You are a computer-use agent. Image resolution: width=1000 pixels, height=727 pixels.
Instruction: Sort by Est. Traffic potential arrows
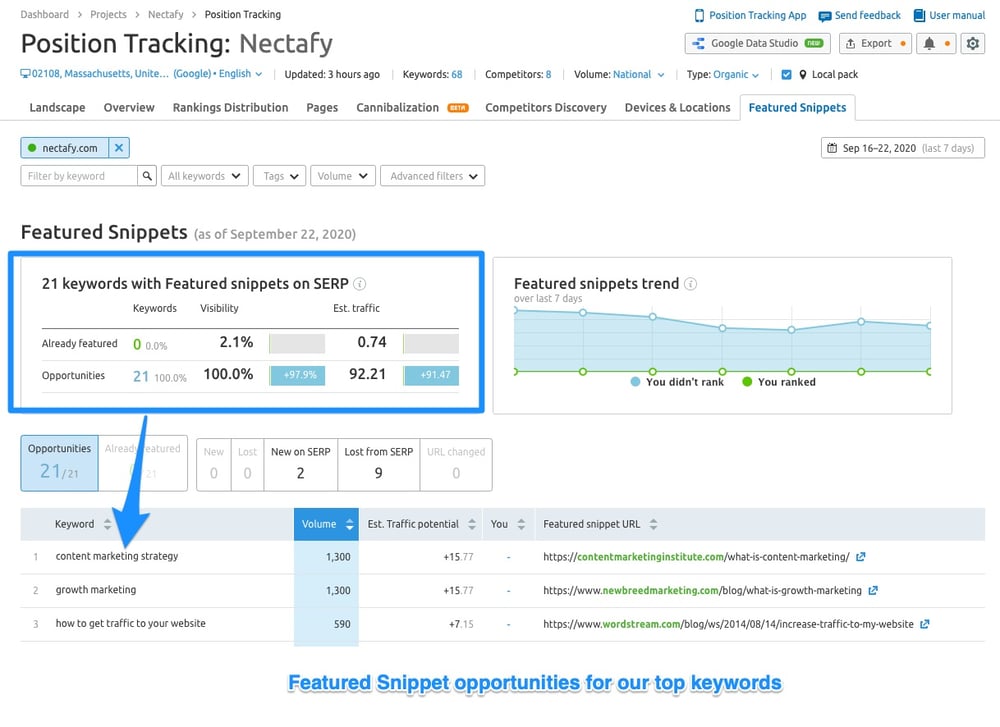click(472, 524)
